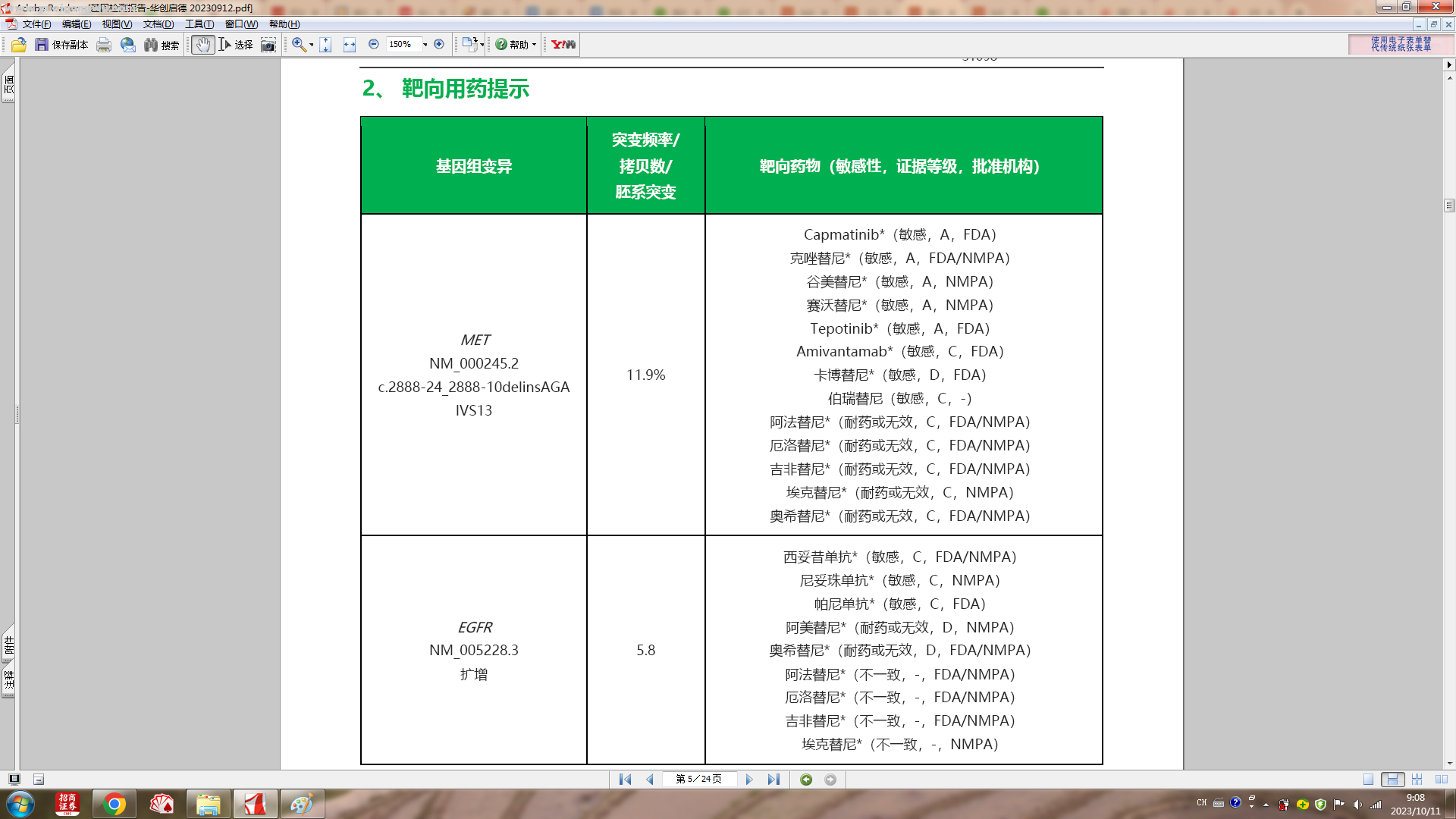Show hidden system tray icons arrow
The image size is (1456, 819).
(1266, 805)
